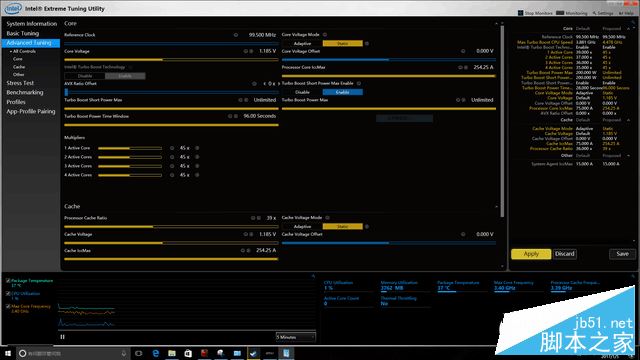
Task: Click the info icon beside 3 Active Cores
Action: click(172, 166)
